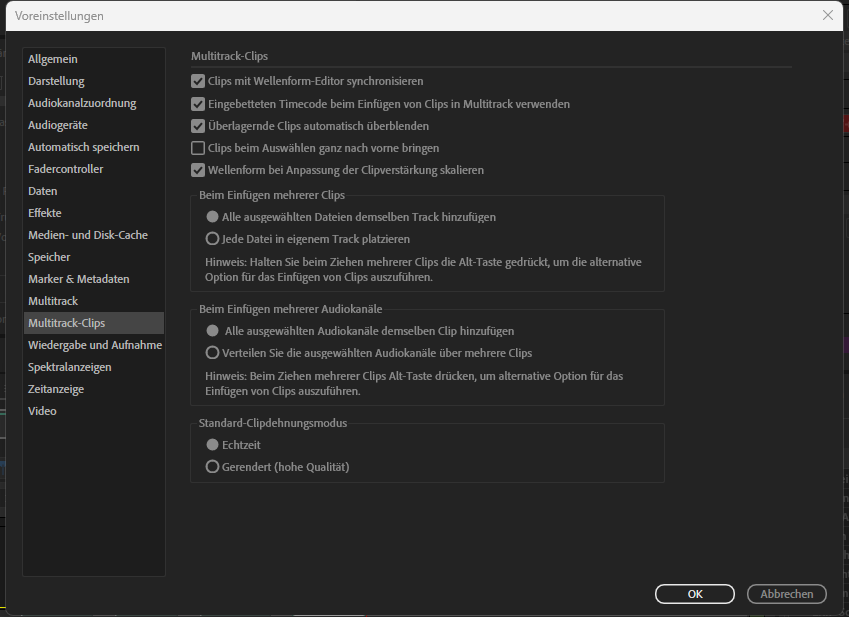The image size is (849, 617).
Task: Dismiss the dialog via Abbrechen
Action: click(x=786, y=593)
